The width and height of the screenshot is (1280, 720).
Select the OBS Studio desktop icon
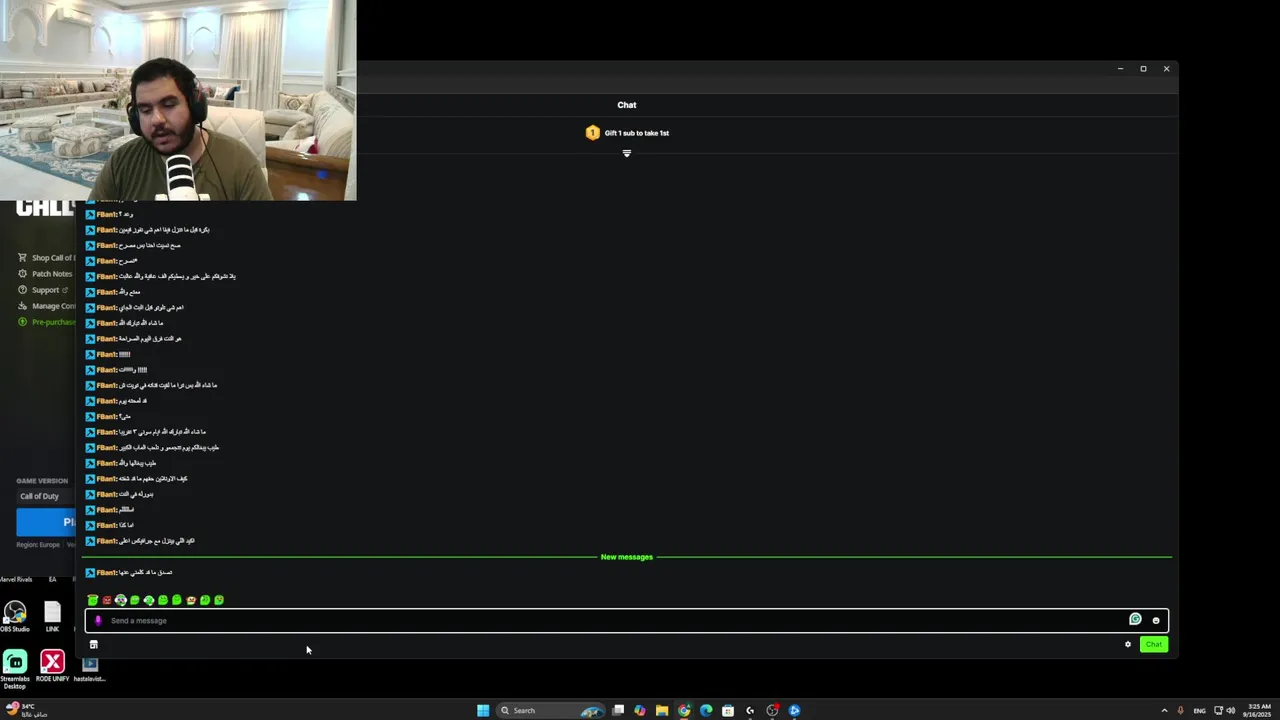15,615
